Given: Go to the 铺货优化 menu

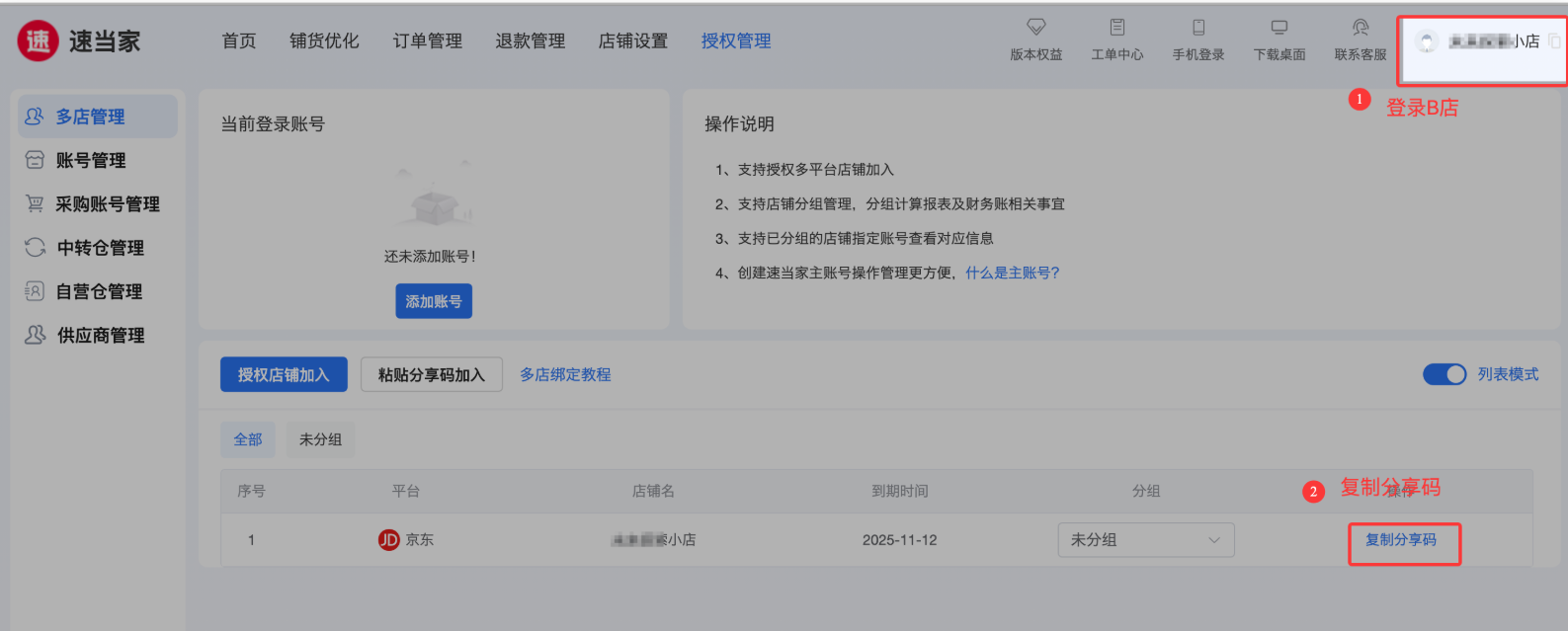Looking at the screenshot, I should [x=324, y=41].
